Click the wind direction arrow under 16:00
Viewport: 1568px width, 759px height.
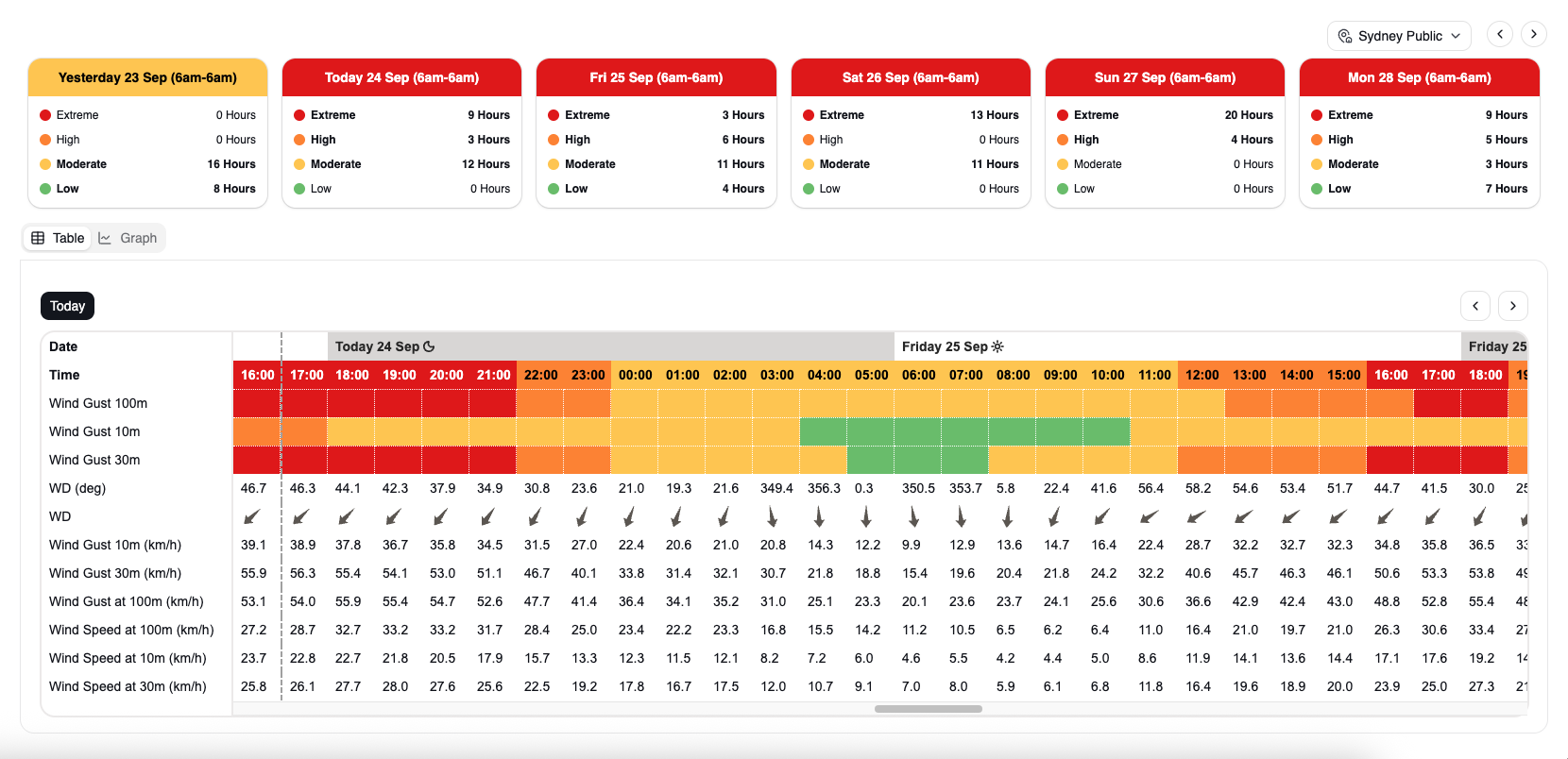(252, 516)
